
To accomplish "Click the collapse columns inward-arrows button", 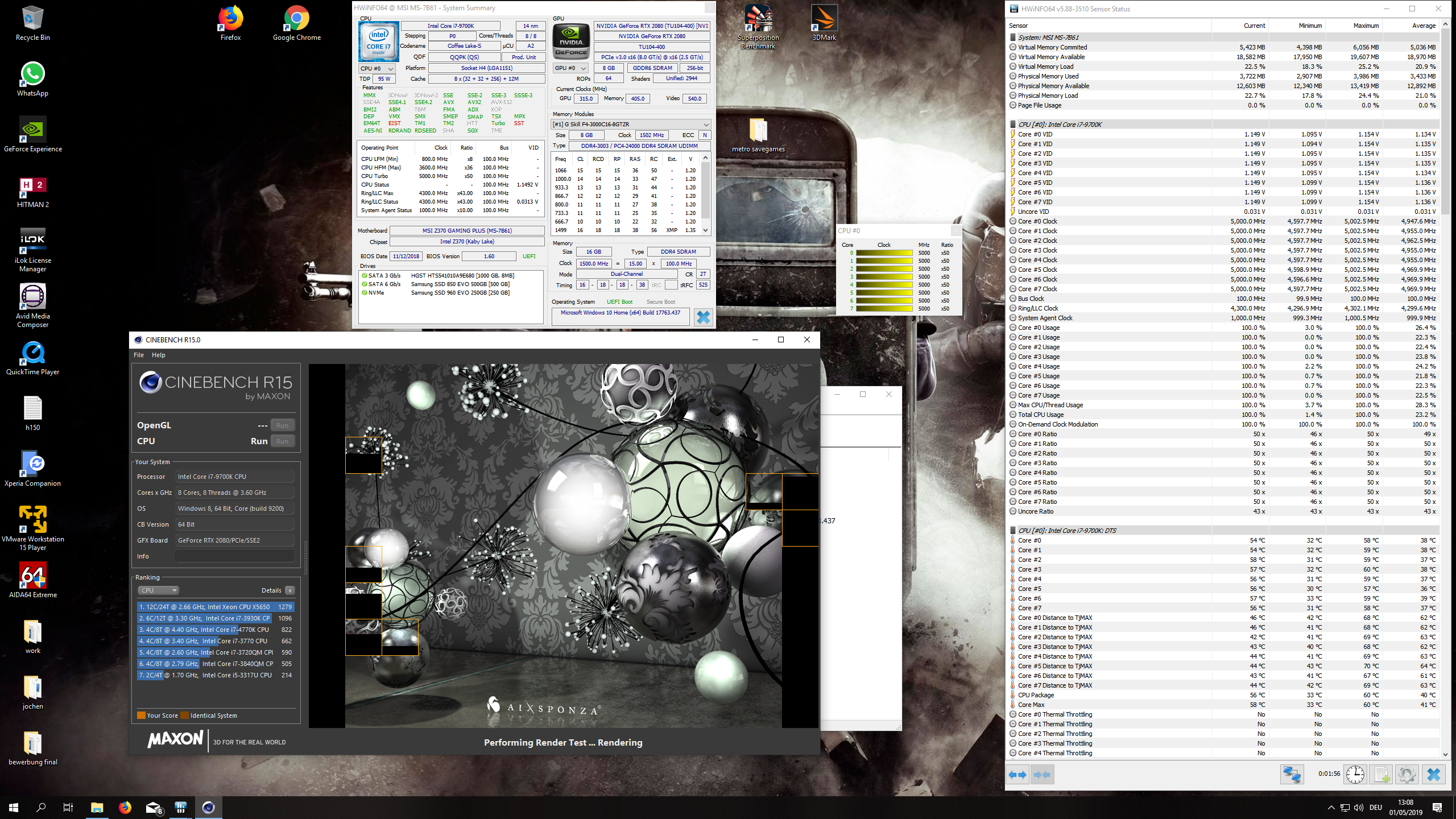I will pos(1042,775).
